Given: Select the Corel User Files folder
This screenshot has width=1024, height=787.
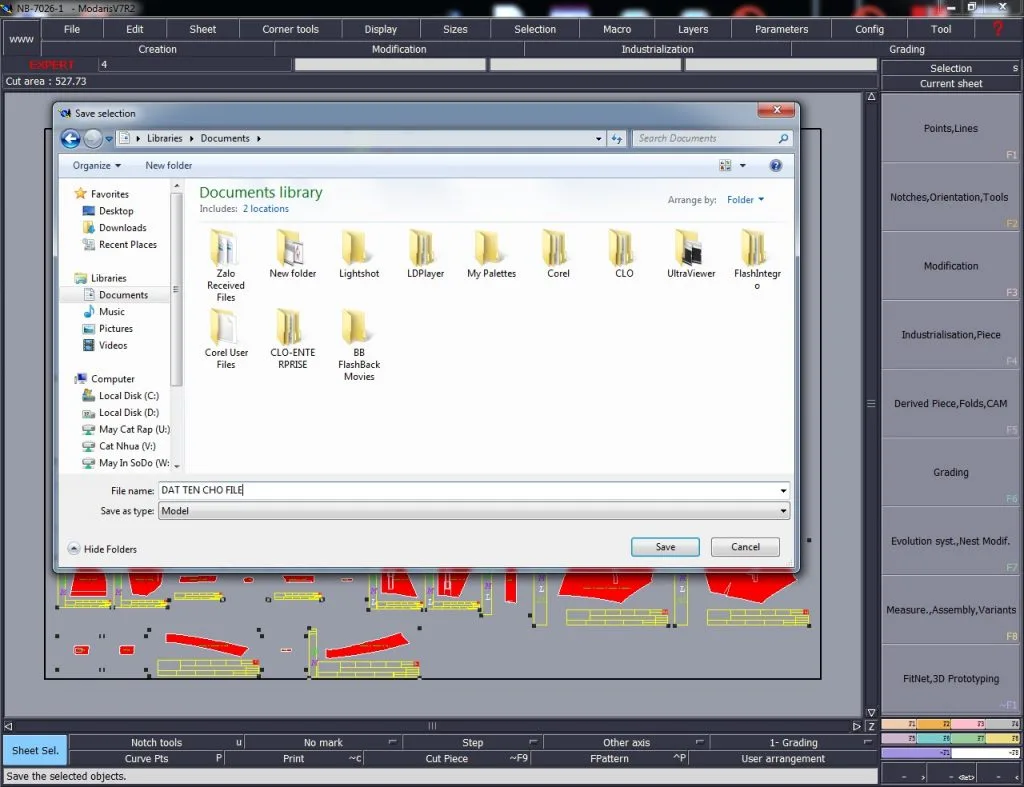Looking at the screenshot, I should point(226,338).
